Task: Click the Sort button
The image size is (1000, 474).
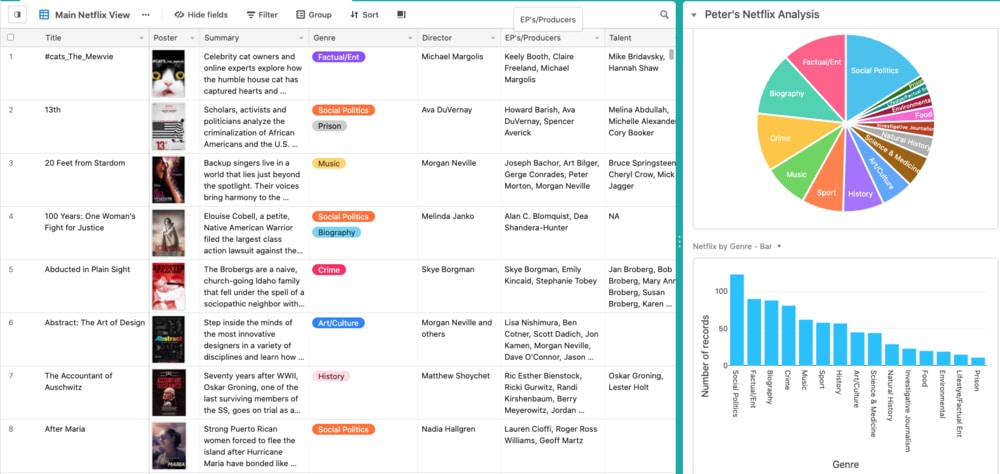Action: tap(364, 15)
